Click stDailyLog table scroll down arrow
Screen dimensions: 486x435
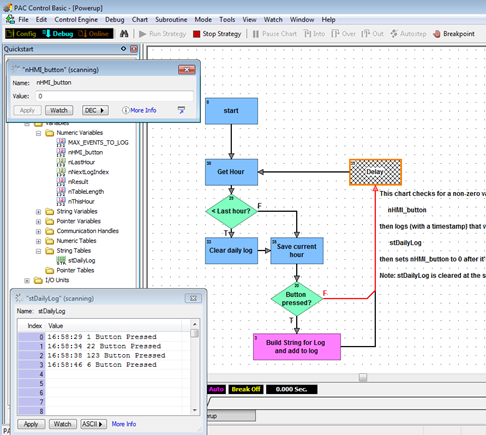pyautogui.click(x=195, y=410)
